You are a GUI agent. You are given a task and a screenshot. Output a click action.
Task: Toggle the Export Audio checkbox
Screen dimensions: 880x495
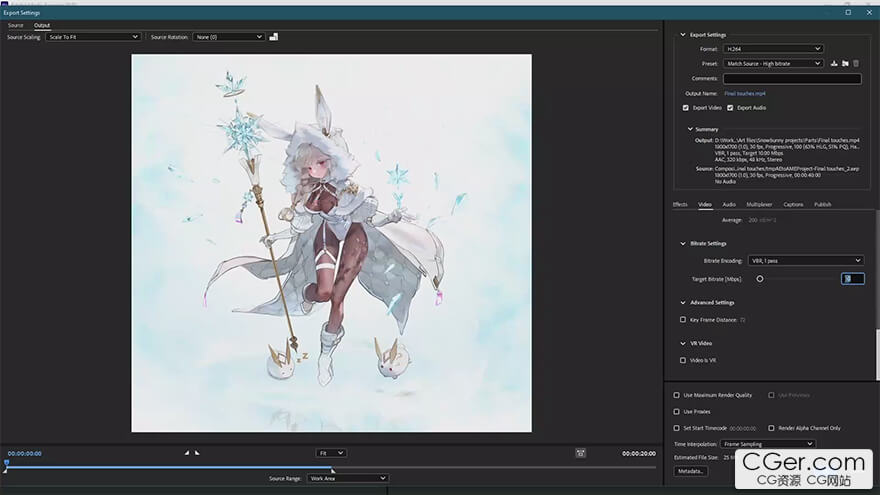pyautogui.click(x=730, y=108)
